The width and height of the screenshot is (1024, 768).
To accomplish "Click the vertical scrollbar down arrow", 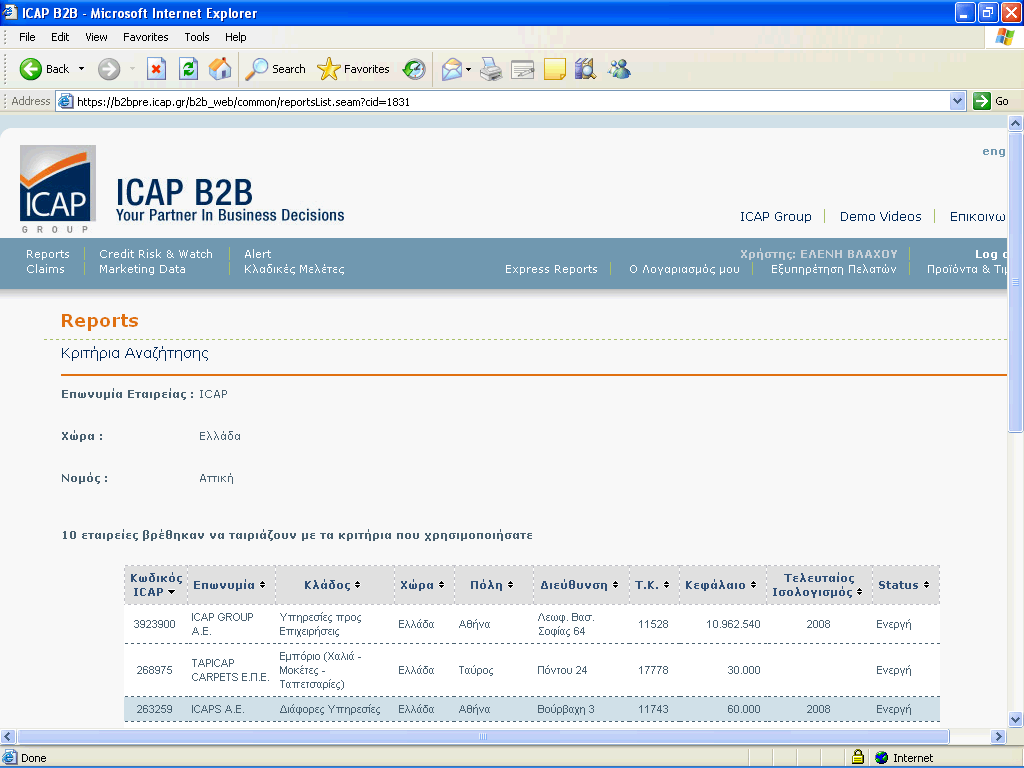I will point(1015,720).
